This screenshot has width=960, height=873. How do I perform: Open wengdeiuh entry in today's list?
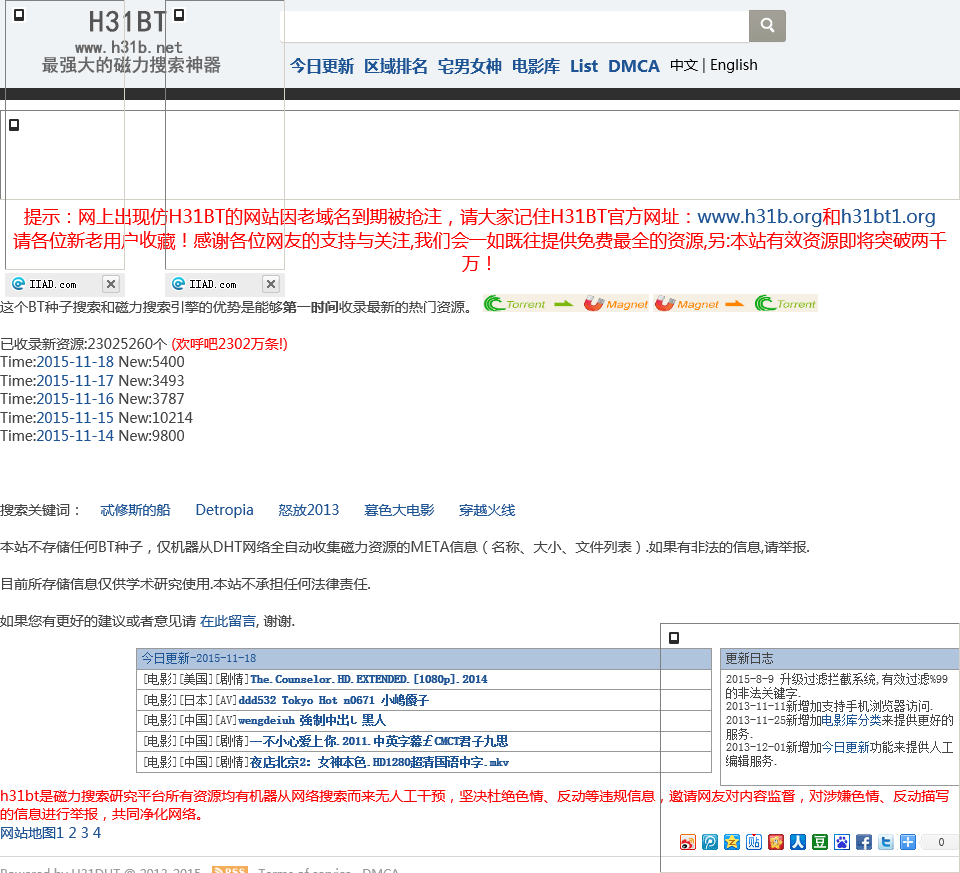[312, 721]
